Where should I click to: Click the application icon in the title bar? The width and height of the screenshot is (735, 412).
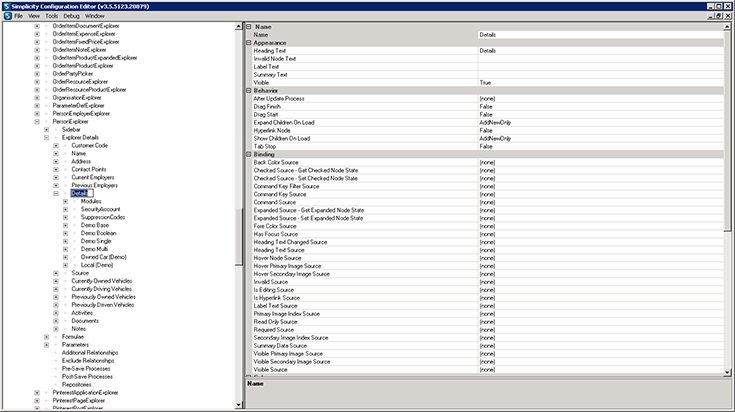pyautogui.click(x=5, y=5)
